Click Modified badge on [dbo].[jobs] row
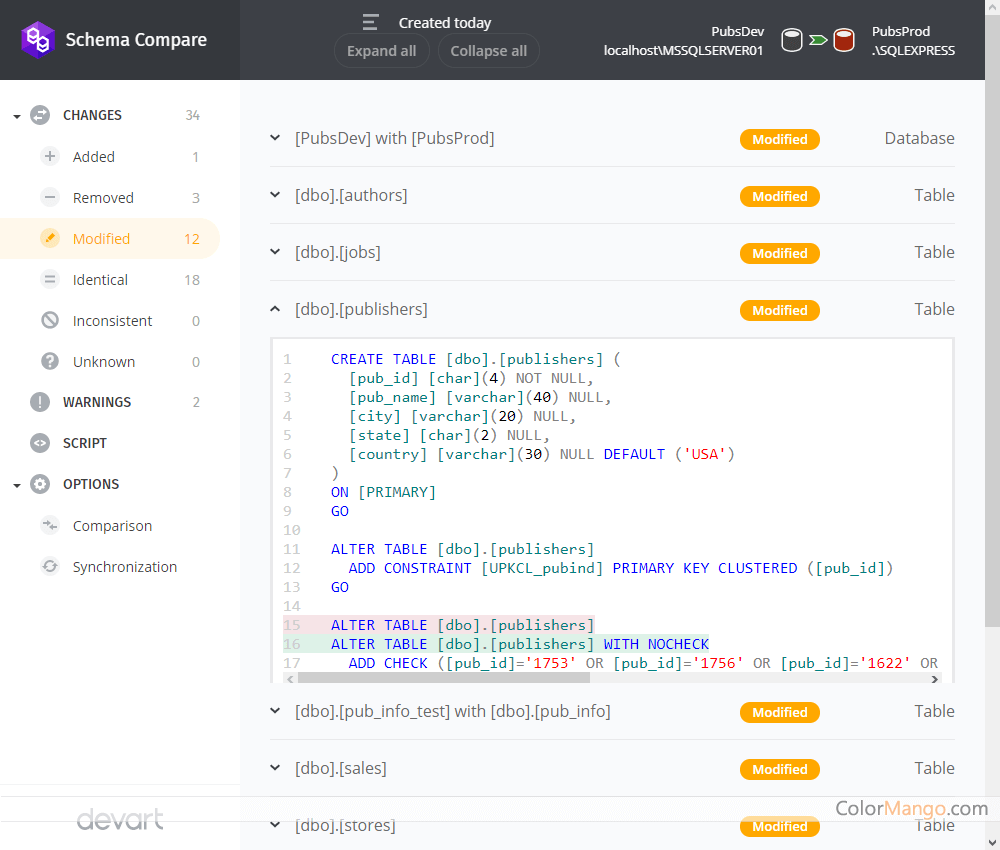 [779, 253]
